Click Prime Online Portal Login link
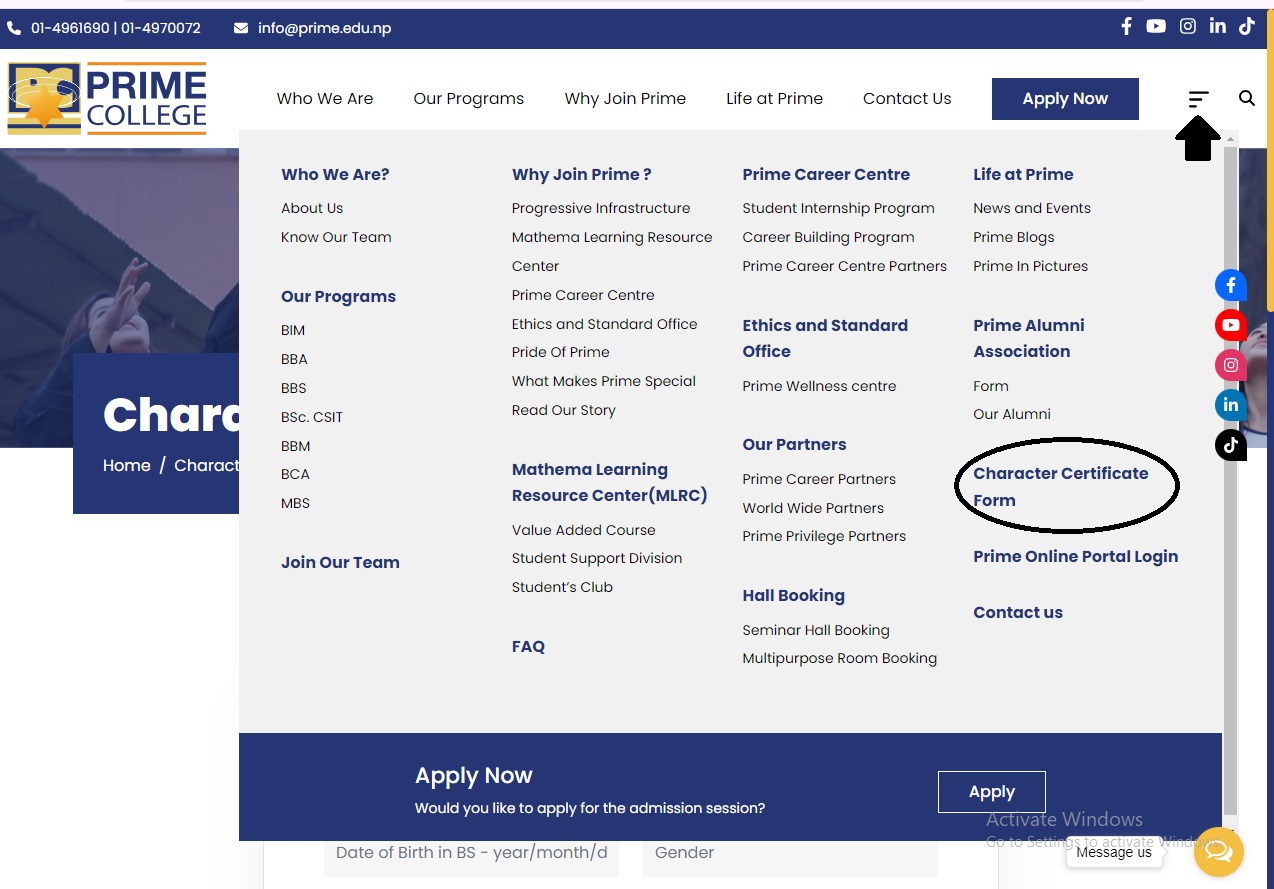This screenshot has width=1274, height=889. 1075,556
